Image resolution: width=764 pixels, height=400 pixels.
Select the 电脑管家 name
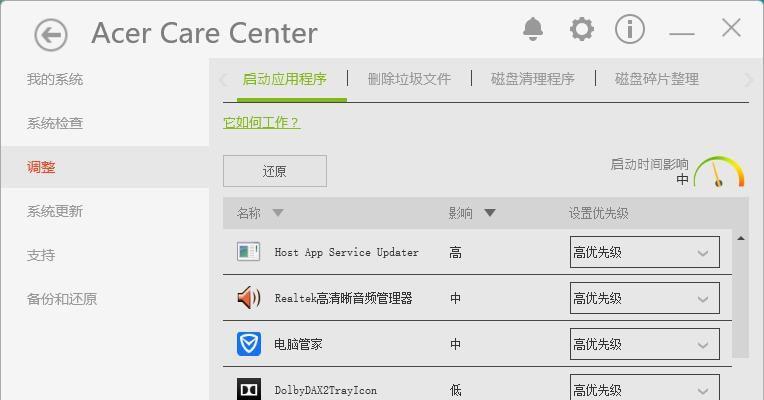click(298, 344)
